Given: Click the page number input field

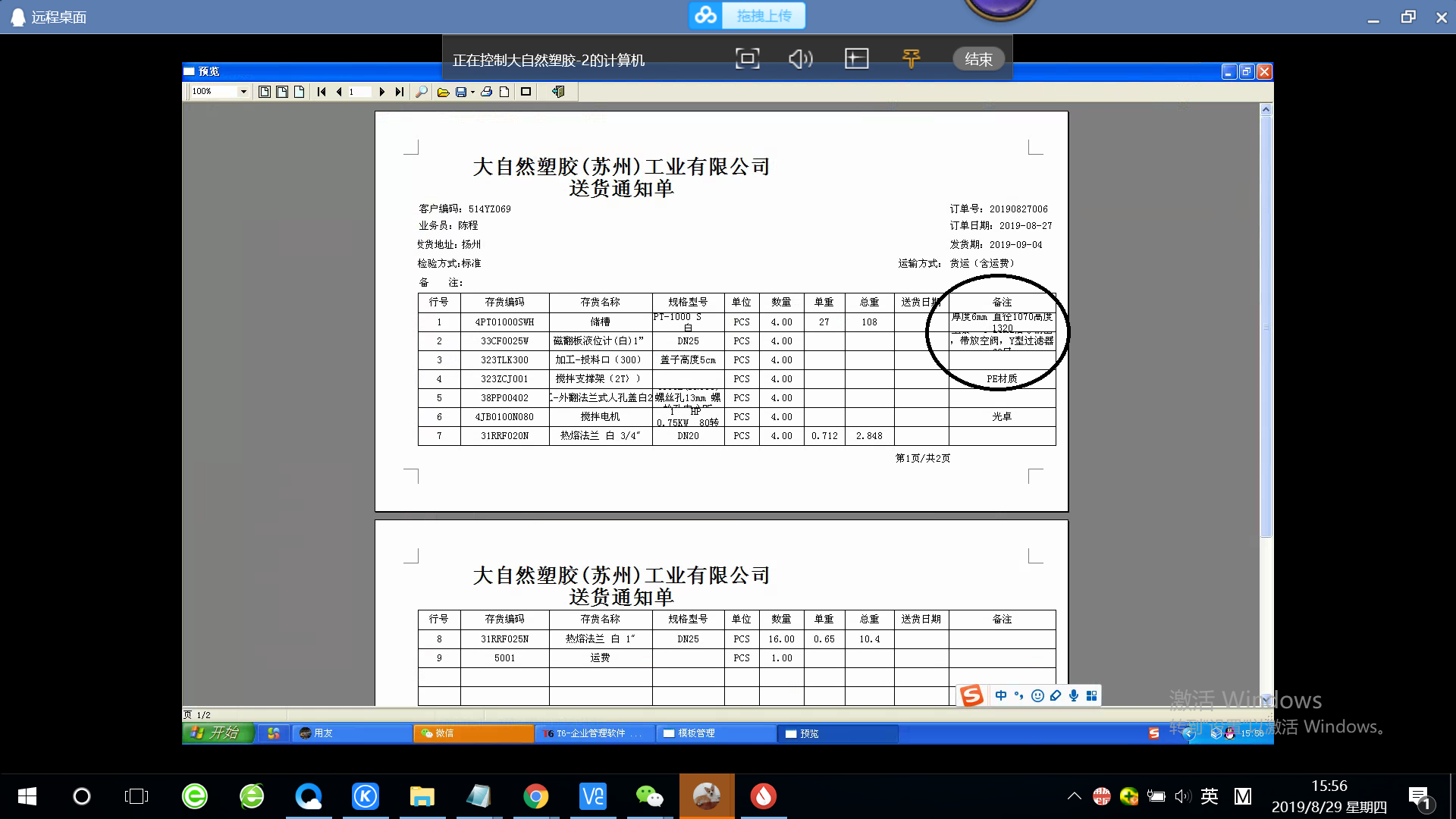Looking at the screenshot, I should tap(359, 92).
